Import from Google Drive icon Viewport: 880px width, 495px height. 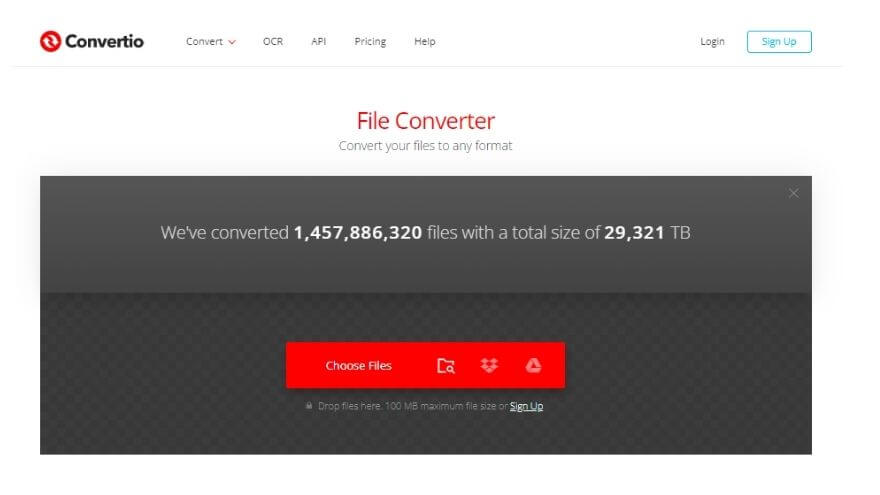pos(533,366)
